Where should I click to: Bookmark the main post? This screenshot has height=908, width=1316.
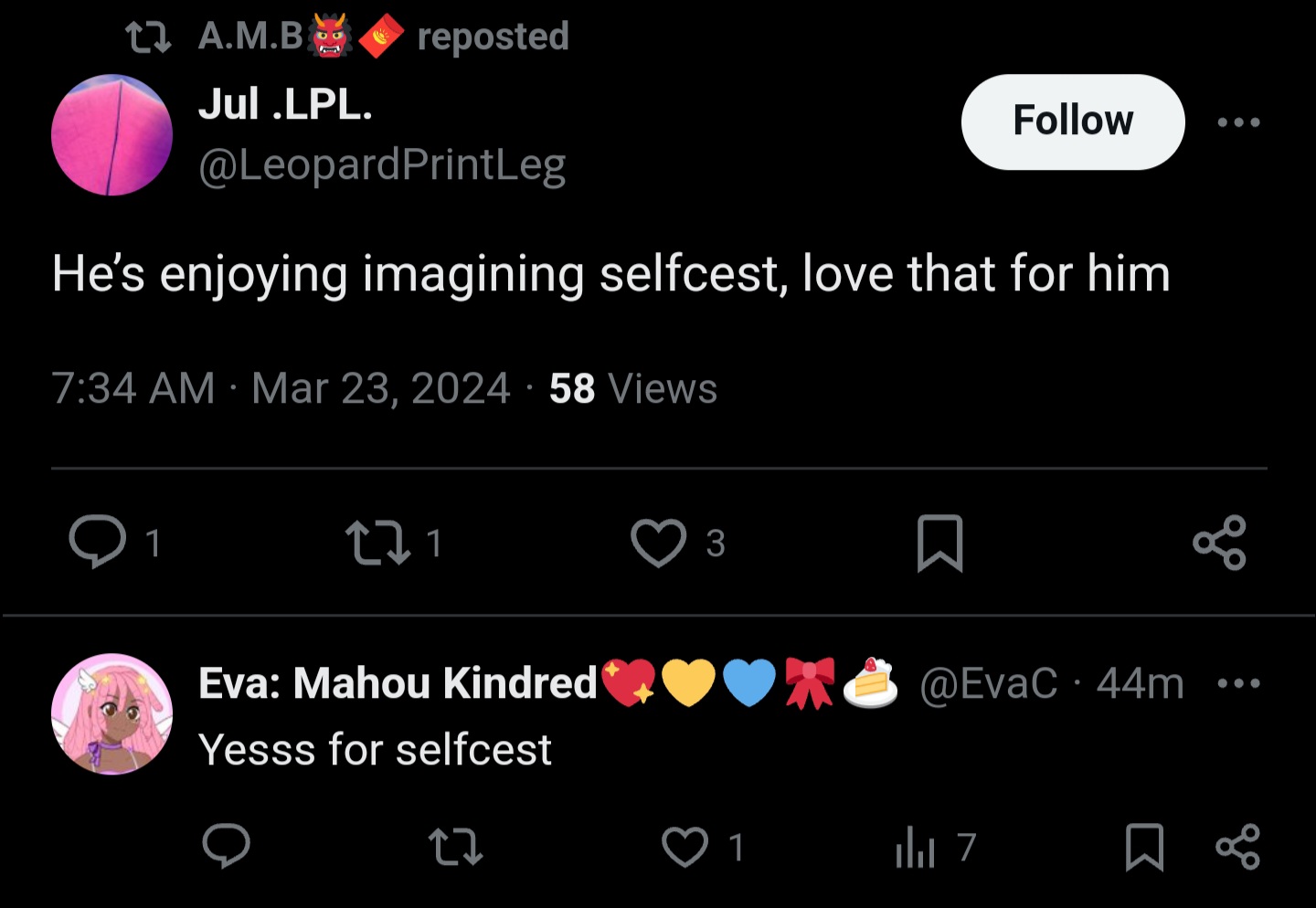[939, 543]
